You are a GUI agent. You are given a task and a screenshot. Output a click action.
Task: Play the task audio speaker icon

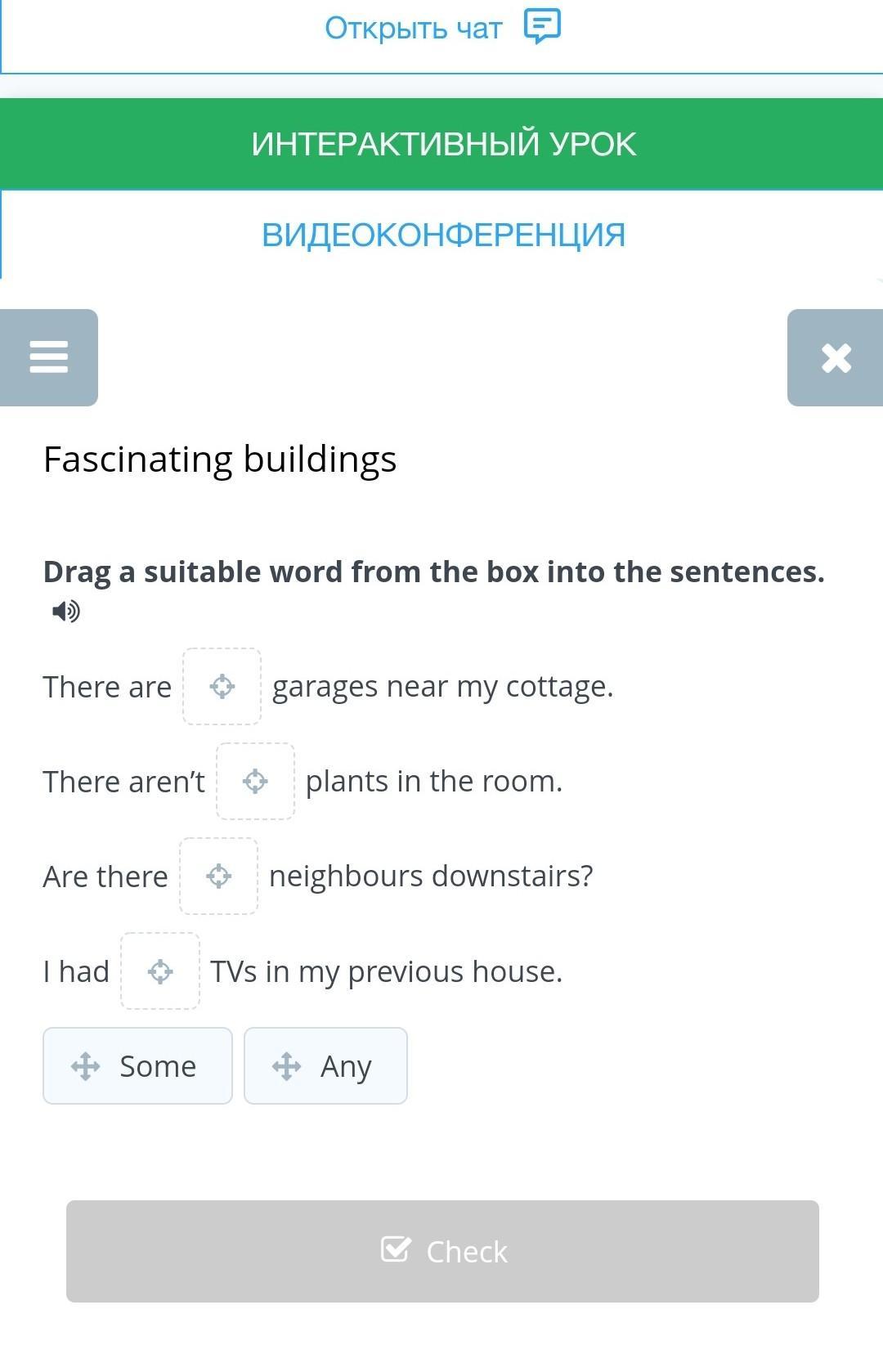point(65,611)
